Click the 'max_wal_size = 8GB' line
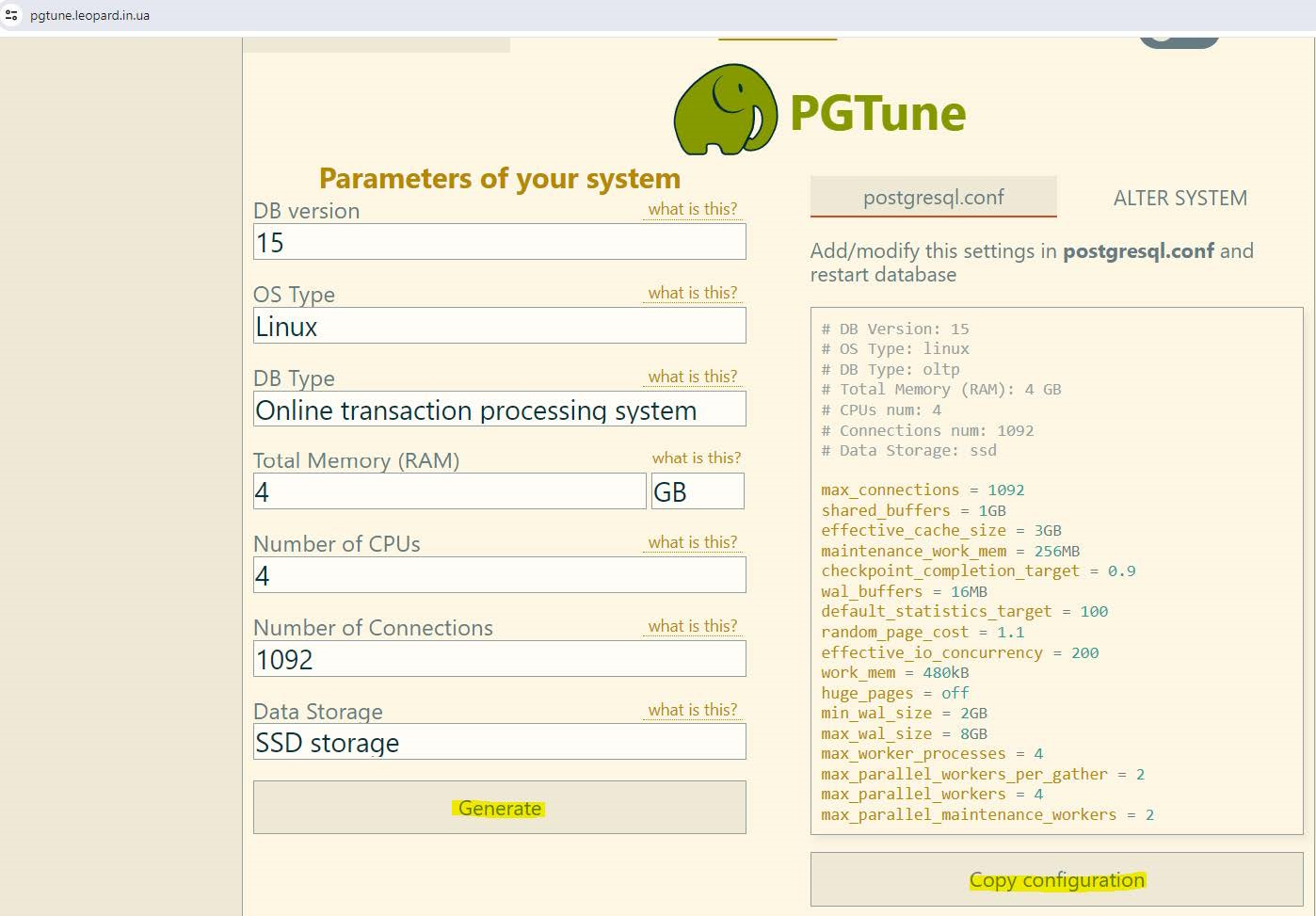Screen dimensions: 1316x916 coord(905,733)
